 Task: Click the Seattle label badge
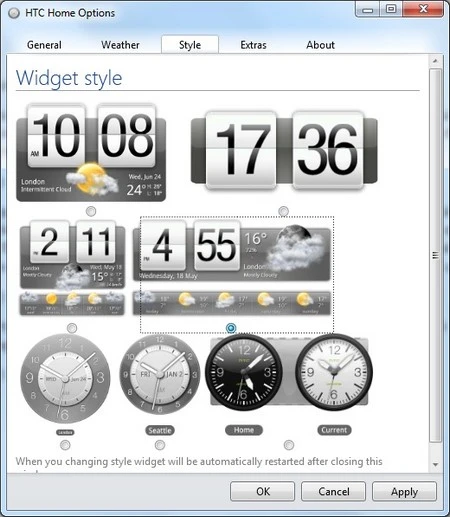coord(160,430)
